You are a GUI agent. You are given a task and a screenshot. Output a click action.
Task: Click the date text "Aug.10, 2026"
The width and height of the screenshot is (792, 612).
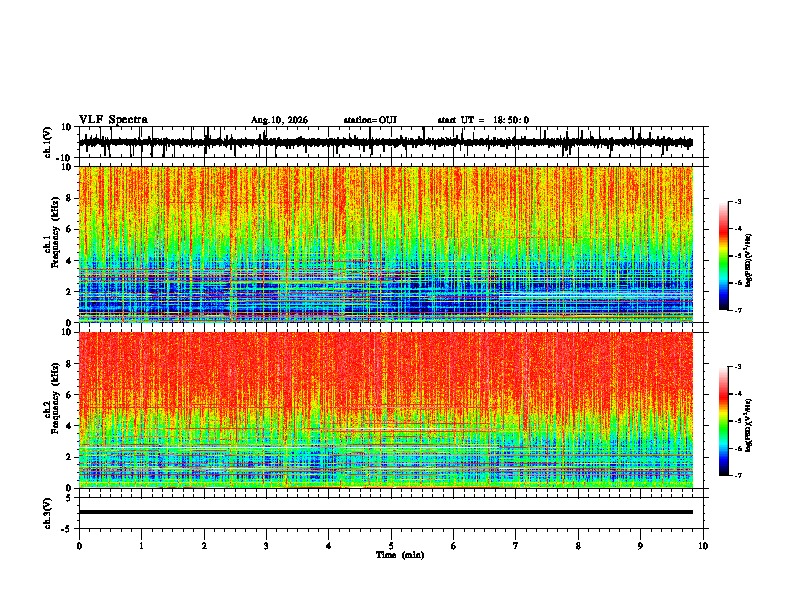[279, 120]
